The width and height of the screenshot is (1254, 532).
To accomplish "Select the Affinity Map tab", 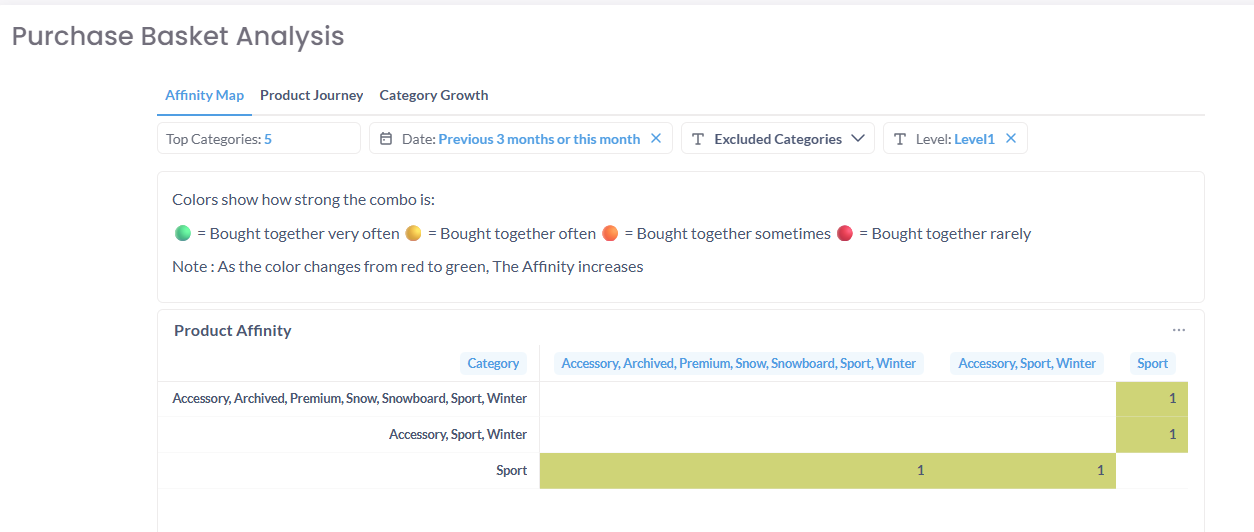I will tap(204, 96).
